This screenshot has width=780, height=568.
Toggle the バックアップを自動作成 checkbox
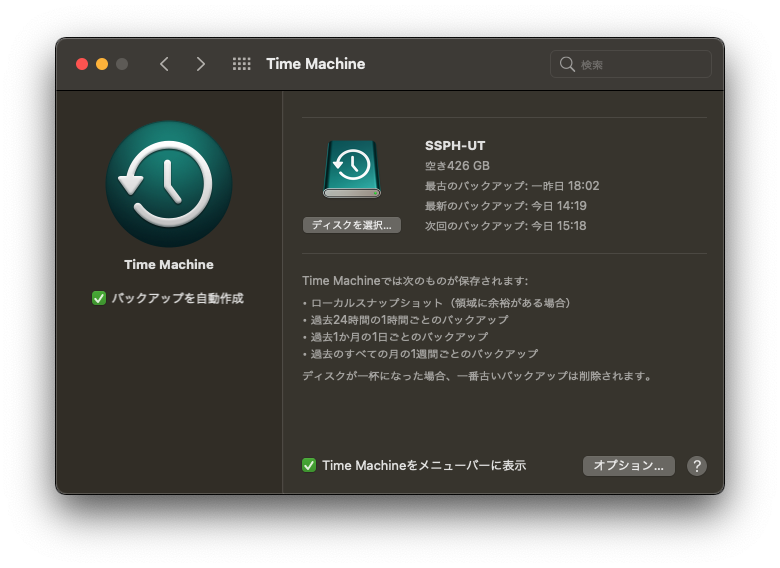(98, 298)
